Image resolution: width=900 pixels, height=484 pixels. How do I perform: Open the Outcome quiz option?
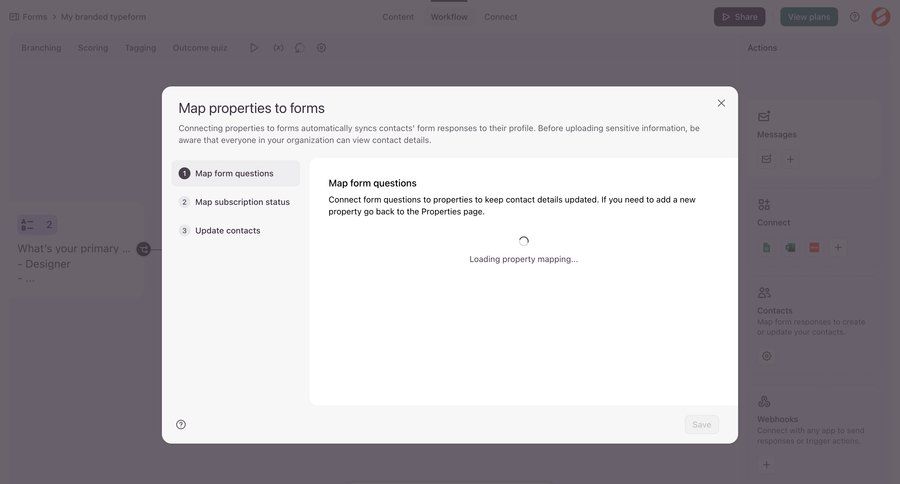click(x=200, y=48)
